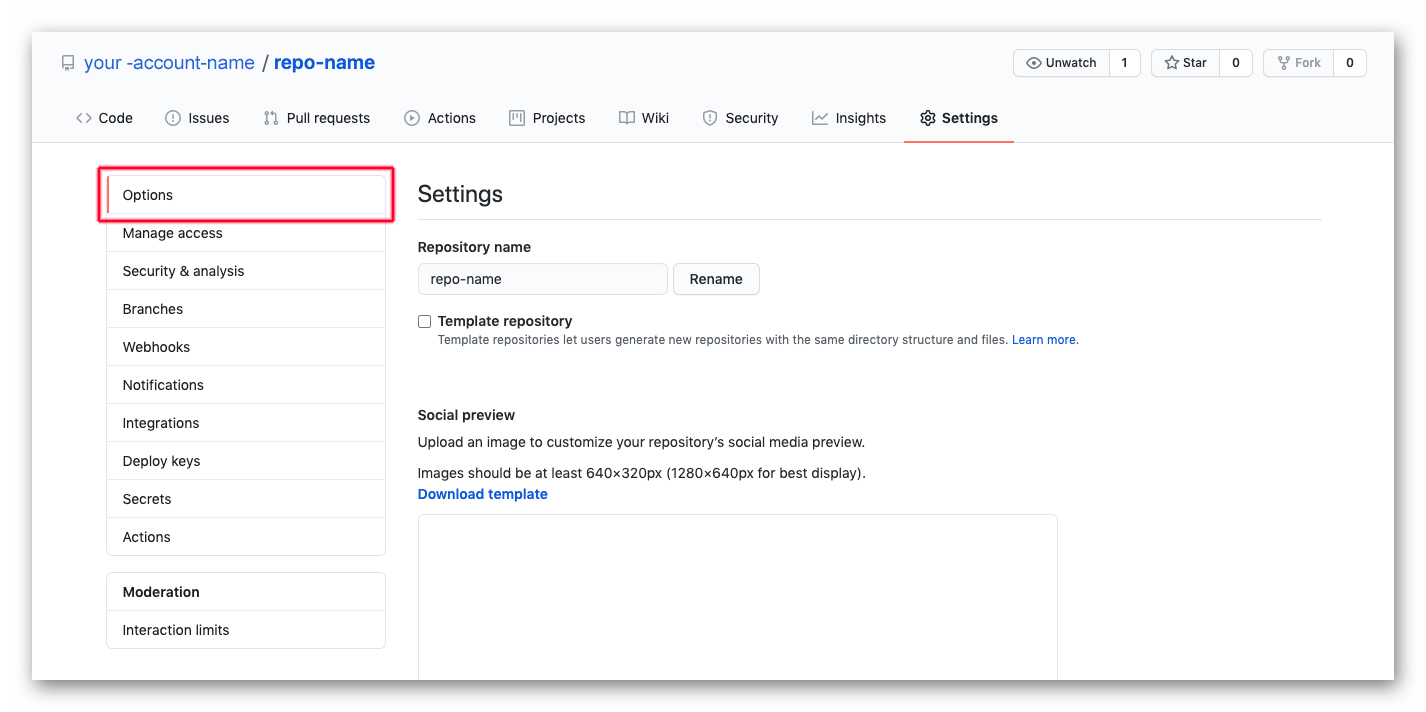The height and width of the screenshot is (712, 1426).
Task: Open the Pull requests tab
Action: point(316,118)
